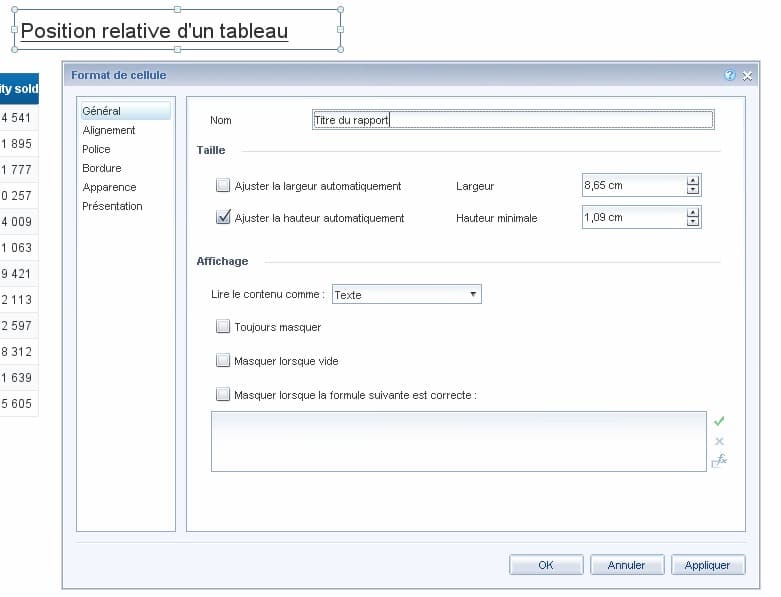
Task: Open the Bordure section
Action: pyautogui.click(x=102, y=168)
